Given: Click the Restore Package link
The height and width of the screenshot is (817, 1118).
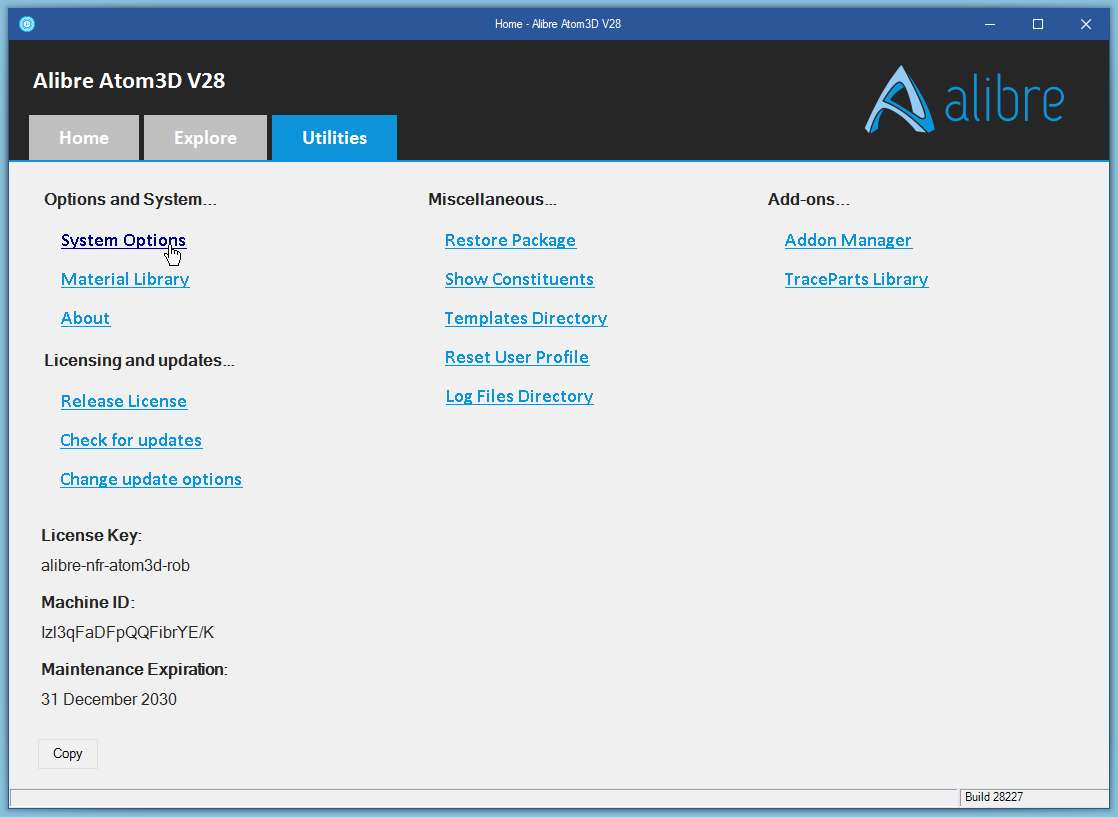Looking at the screenshot, I should 511,240.
